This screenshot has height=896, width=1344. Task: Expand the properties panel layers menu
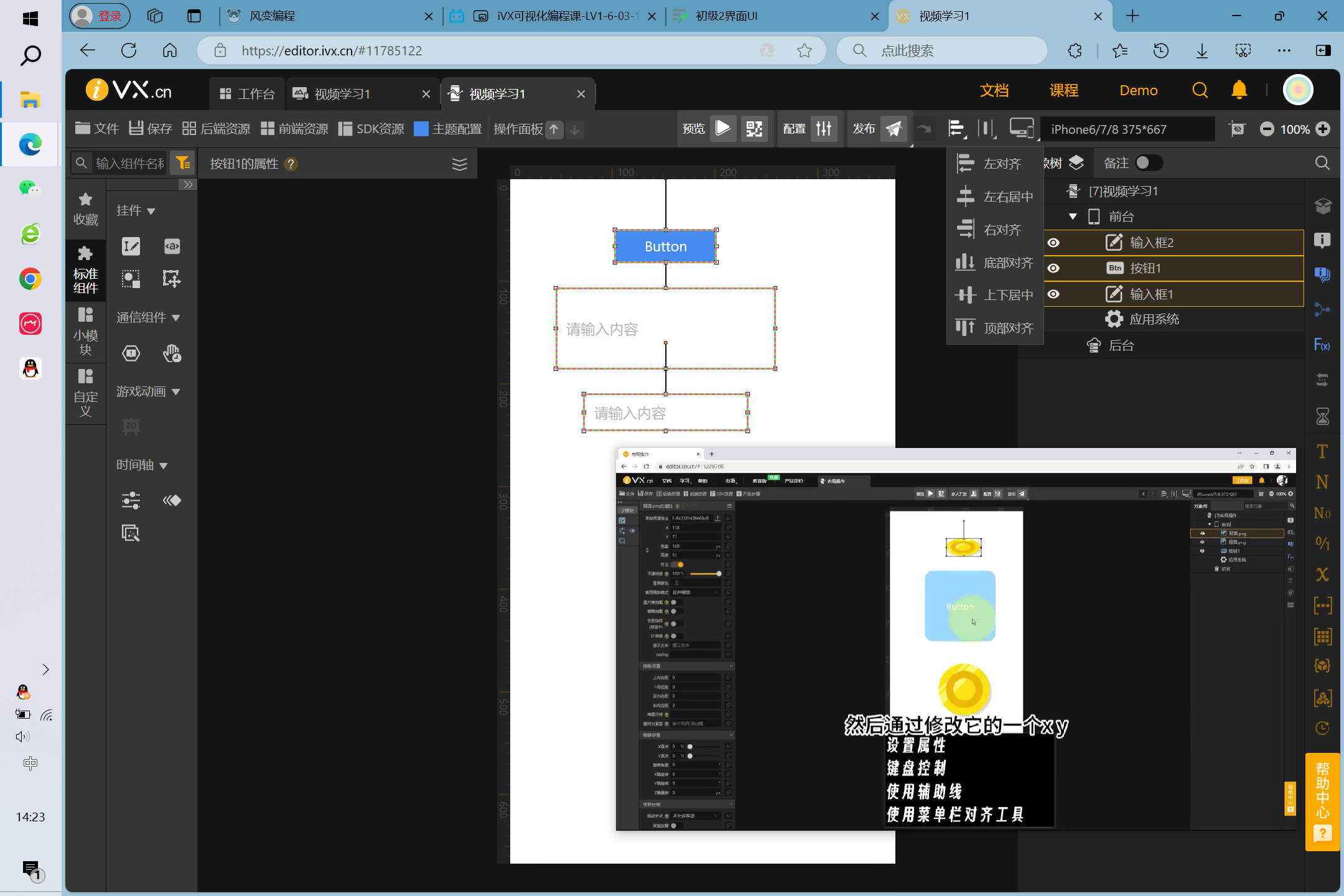coord(459,164)
